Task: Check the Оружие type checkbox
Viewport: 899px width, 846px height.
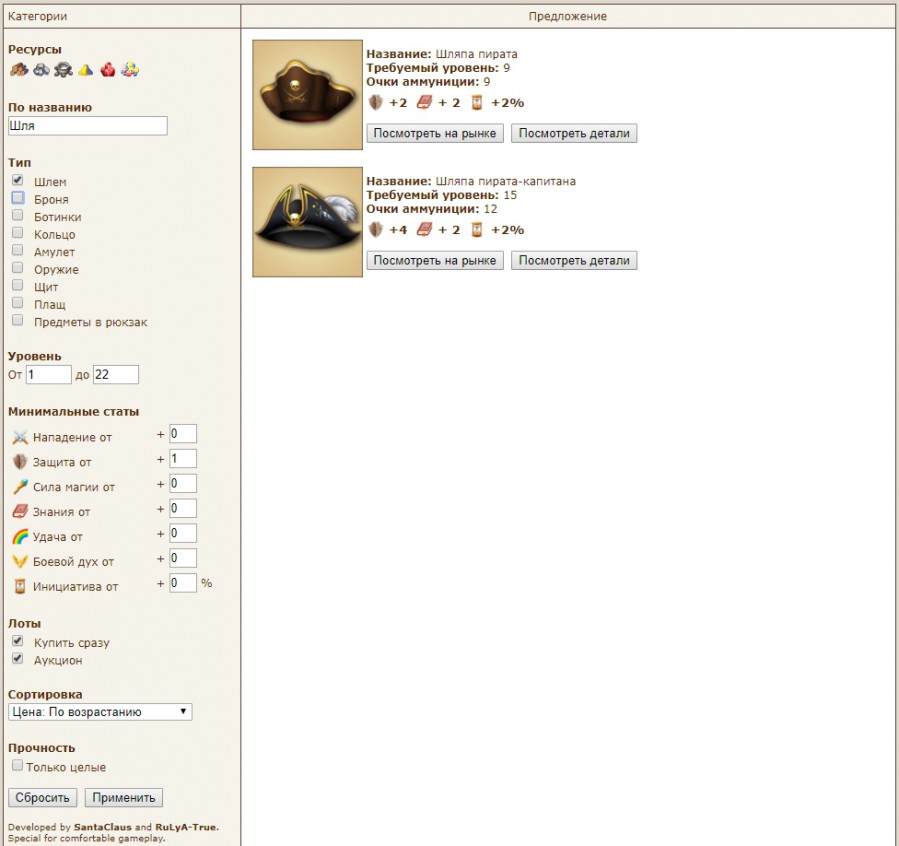Action: [18, 268]
